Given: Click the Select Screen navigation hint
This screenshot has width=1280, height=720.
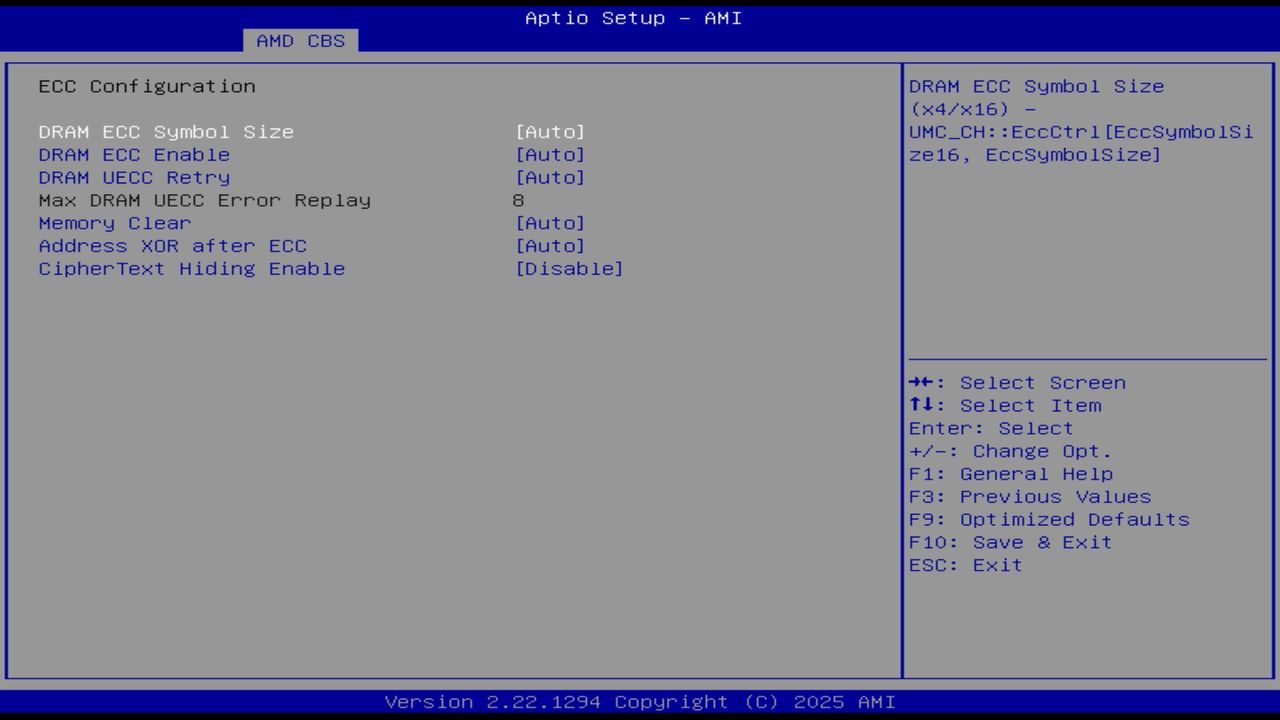Looking at the screenshot, I should [1016, 382].
